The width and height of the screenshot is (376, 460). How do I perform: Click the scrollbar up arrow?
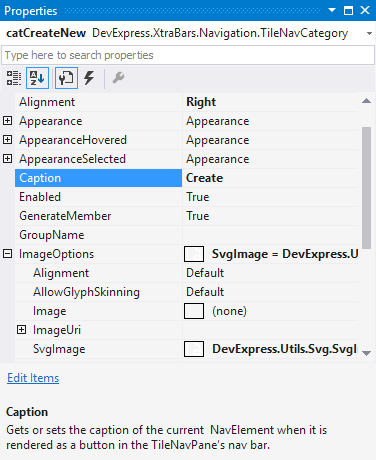[367, 101]
